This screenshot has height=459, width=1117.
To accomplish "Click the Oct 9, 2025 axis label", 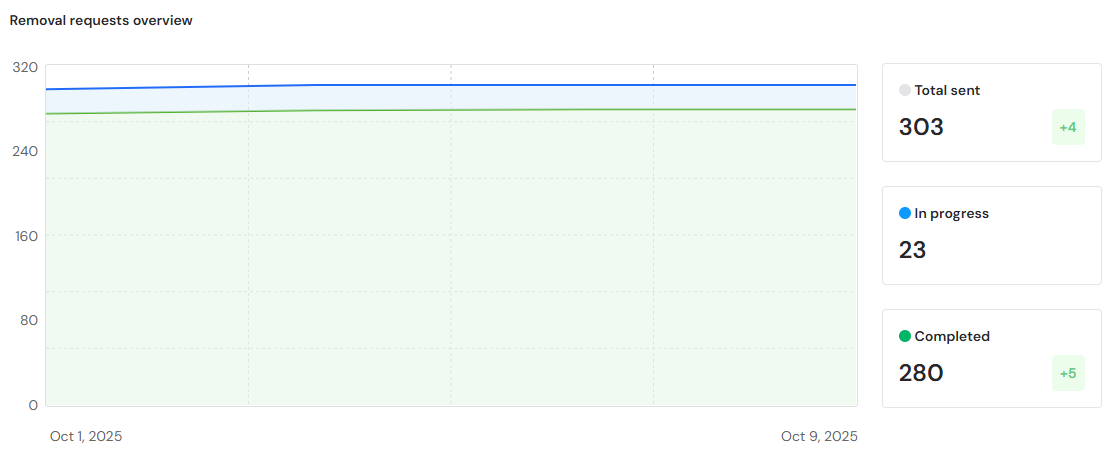I will (x=819, y=436).
